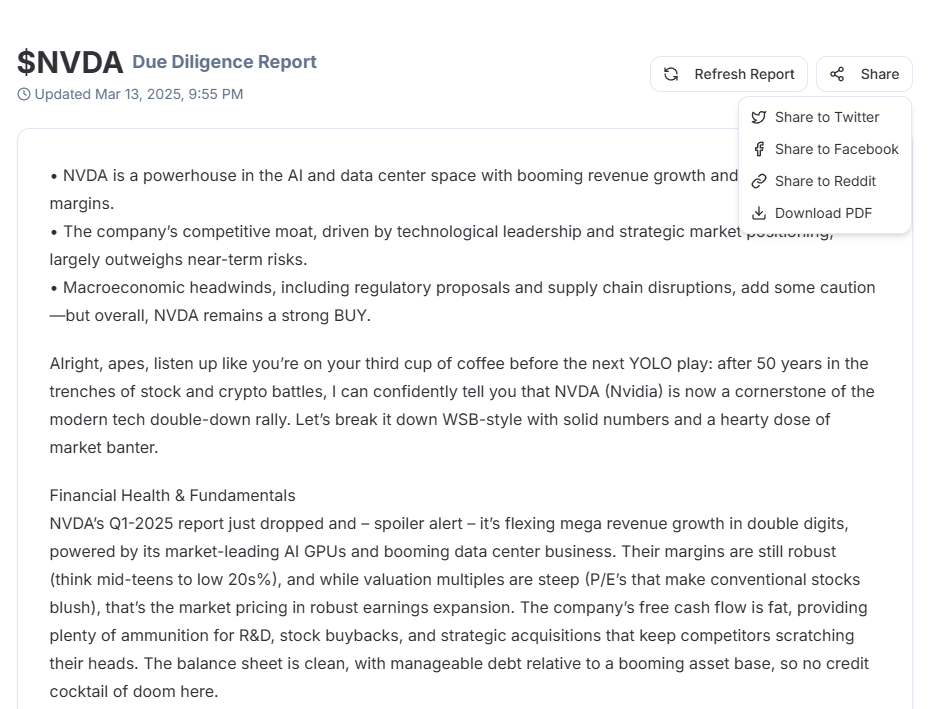Select Share to Facebook

824,149
